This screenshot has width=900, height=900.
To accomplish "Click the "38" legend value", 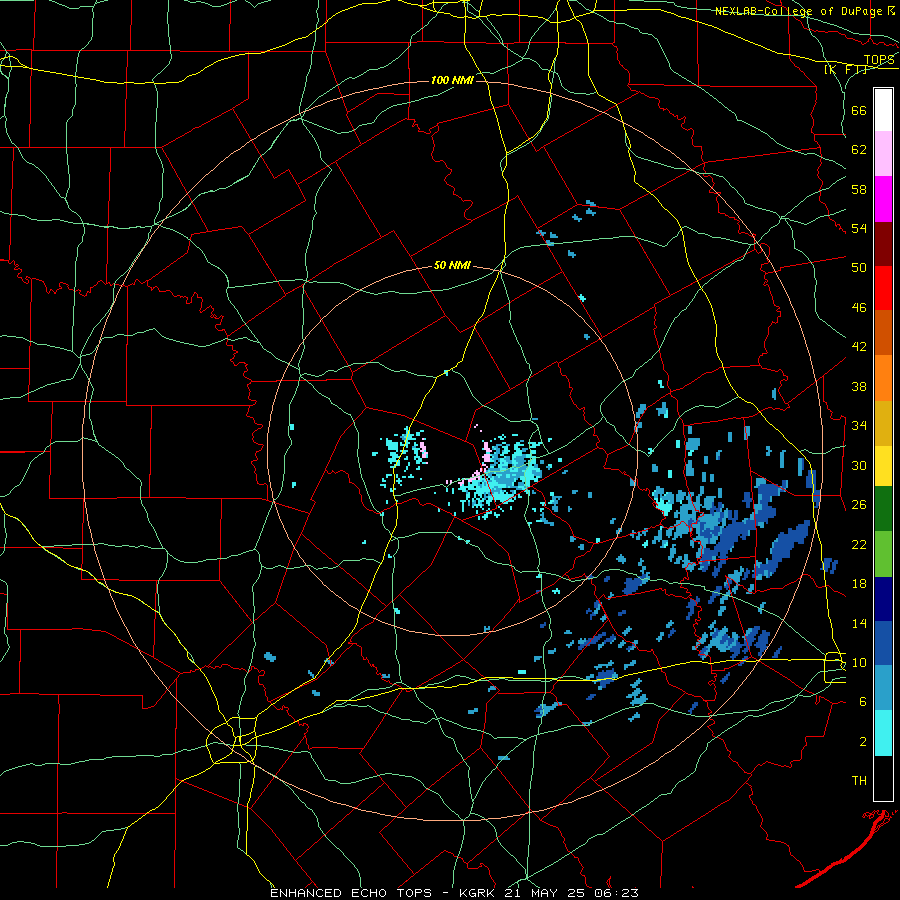I will tap(859, 387).
